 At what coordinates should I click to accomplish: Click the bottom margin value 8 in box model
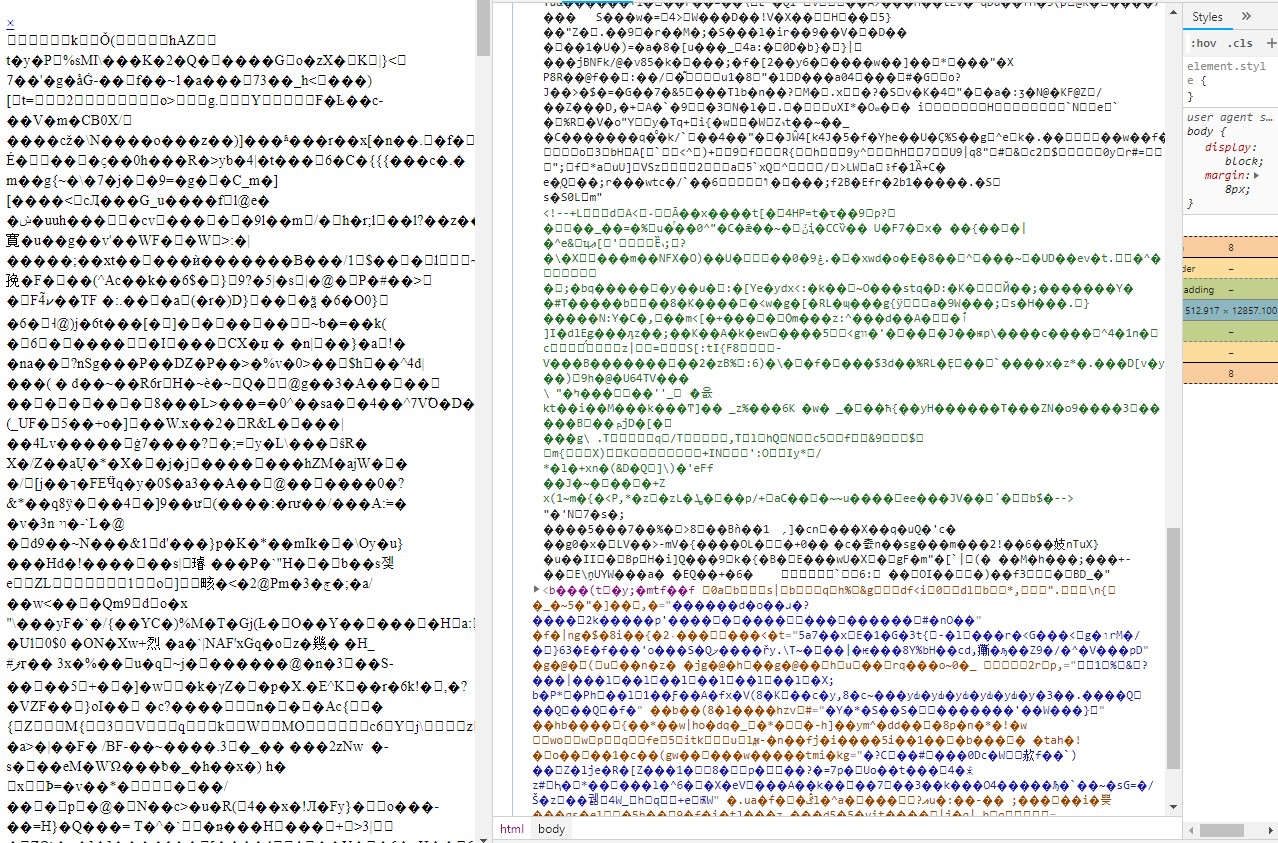coord(1230,373)
